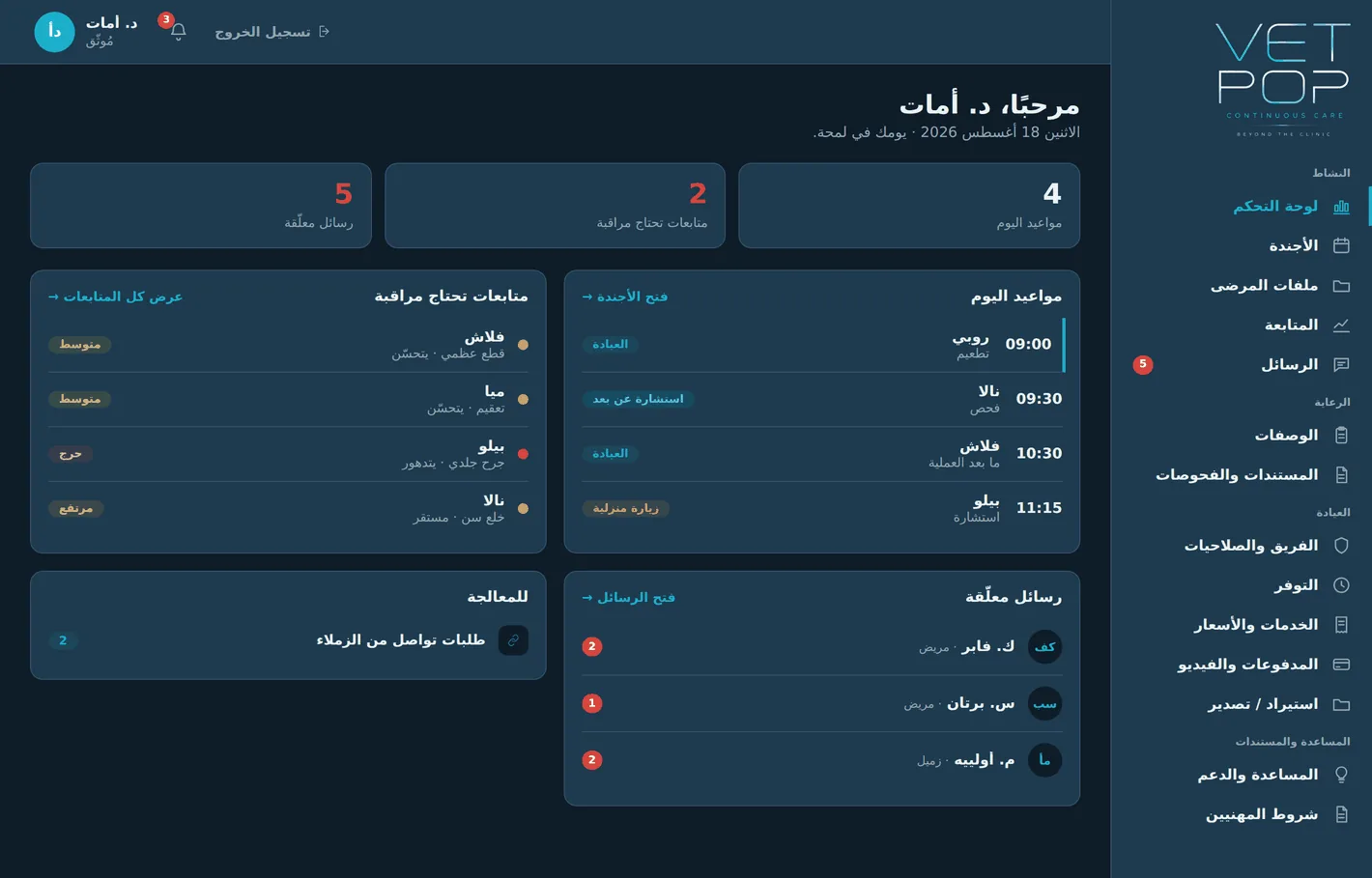Click the shield icon beside الفريق والصلاحيات
The height and width of the screenshot is (878, 1372).
coord(1341,546)
